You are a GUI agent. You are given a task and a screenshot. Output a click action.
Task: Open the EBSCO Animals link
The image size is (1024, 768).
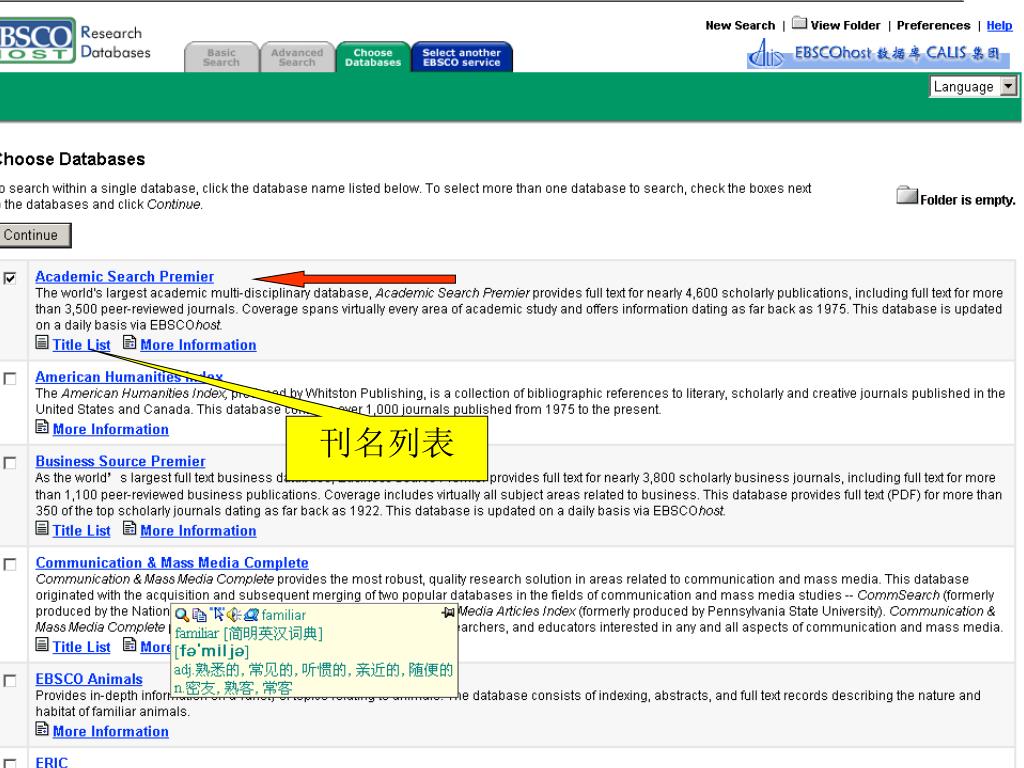pos(89,679)
